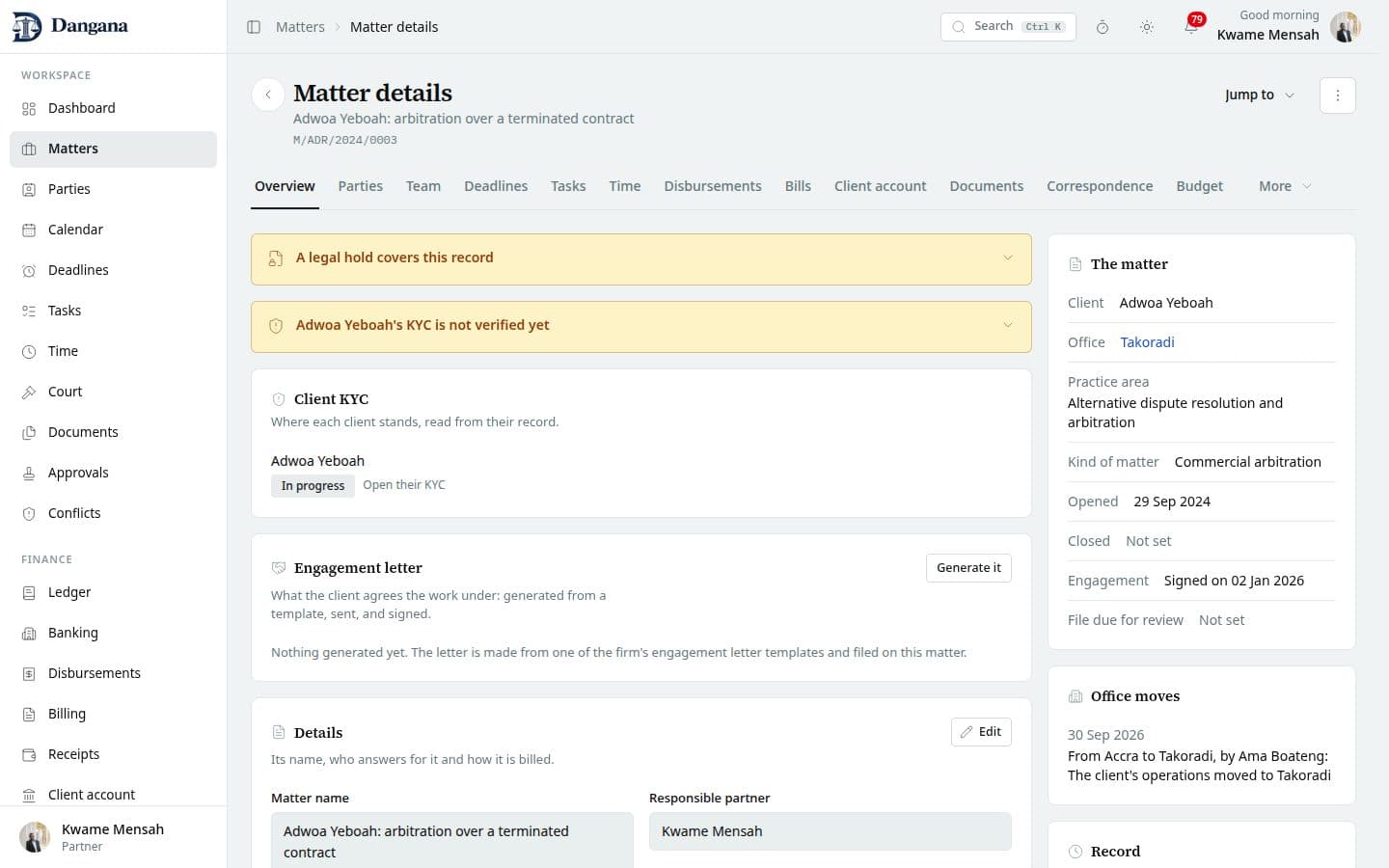Screen dimensions: 1389x868
Task: Click the Responsible partner field
Action: [x=831, y=831]
